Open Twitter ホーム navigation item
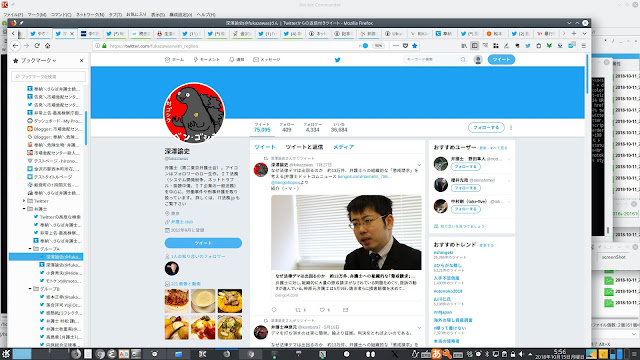Image resolution: width=640 pixels, height=360 pixels. (x=174, y=60)
